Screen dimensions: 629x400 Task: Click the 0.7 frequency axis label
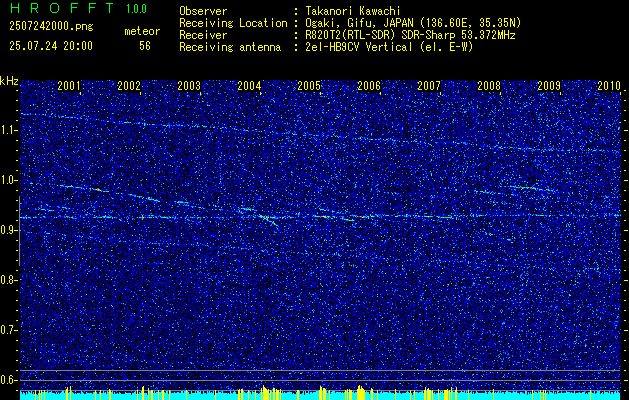pos(7,330)
